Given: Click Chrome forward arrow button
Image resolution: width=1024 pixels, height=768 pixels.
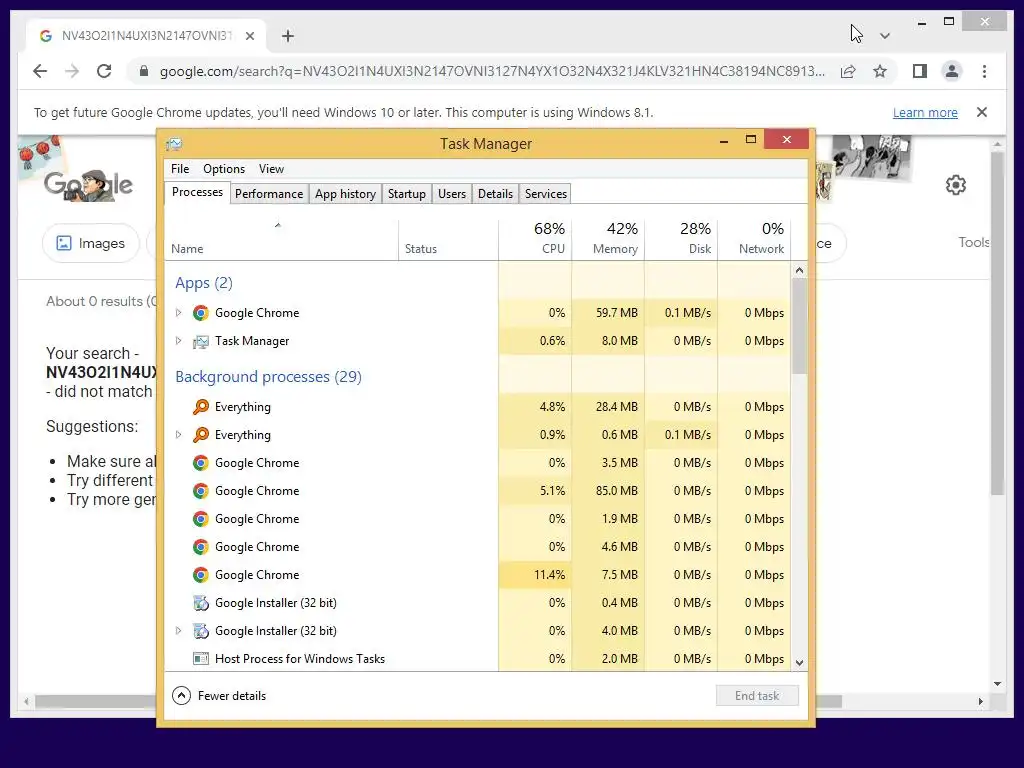Looking at the screenshot, I should [x=72, y=71].
